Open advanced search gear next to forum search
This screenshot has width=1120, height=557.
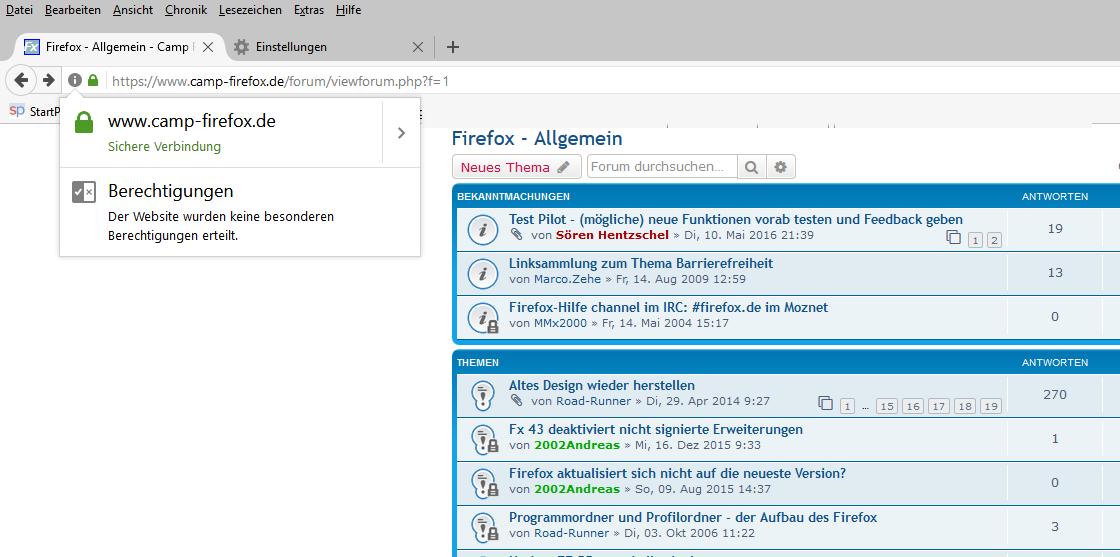click(x=781, y=167)
